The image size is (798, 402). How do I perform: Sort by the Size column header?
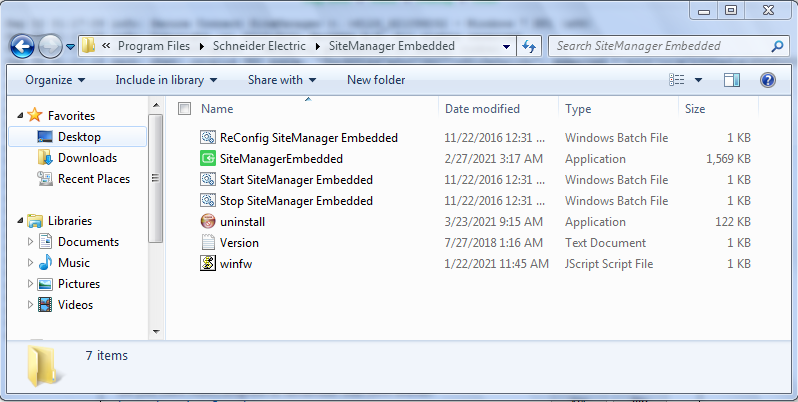pos(695,109)
